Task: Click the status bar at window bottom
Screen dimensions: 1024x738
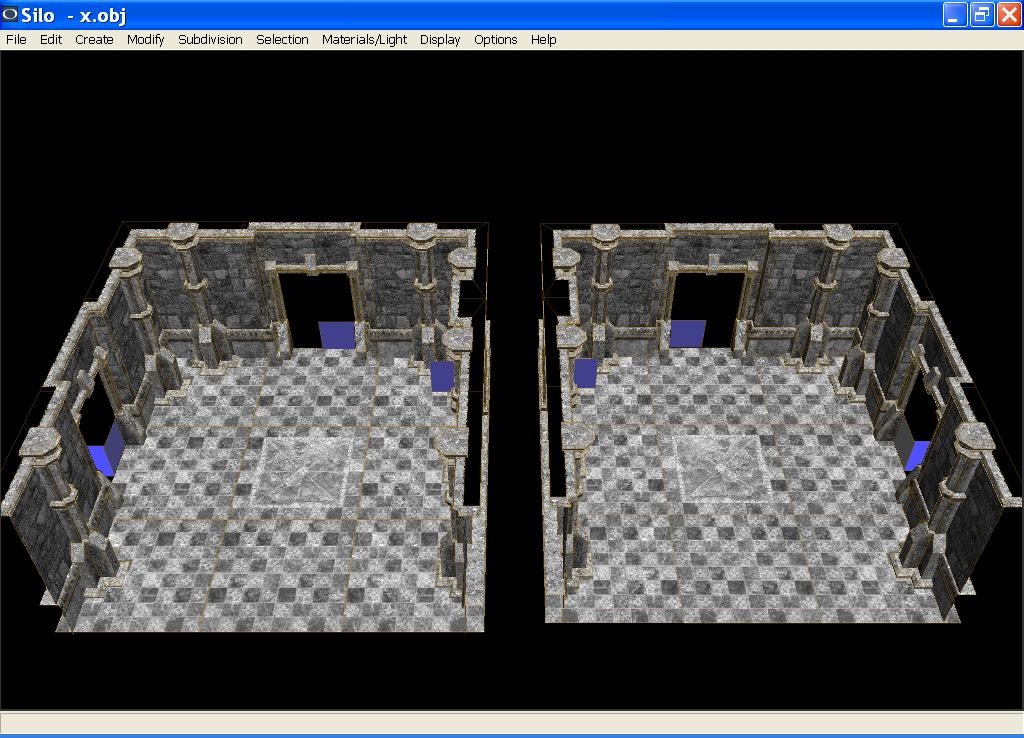Action: click(x=512, y=722)
